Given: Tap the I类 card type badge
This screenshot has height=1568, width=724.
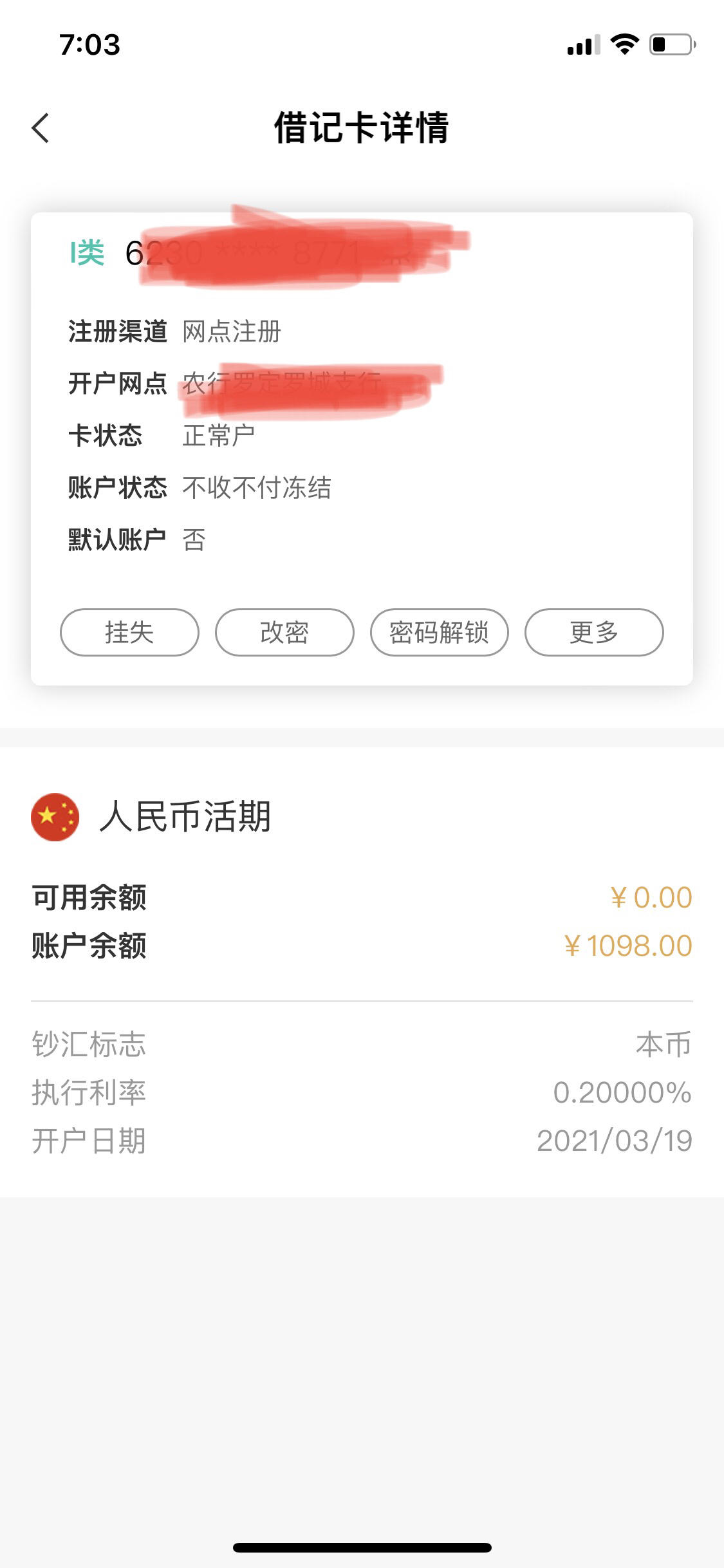Looking at the screenshot, I should coord(87,252).
